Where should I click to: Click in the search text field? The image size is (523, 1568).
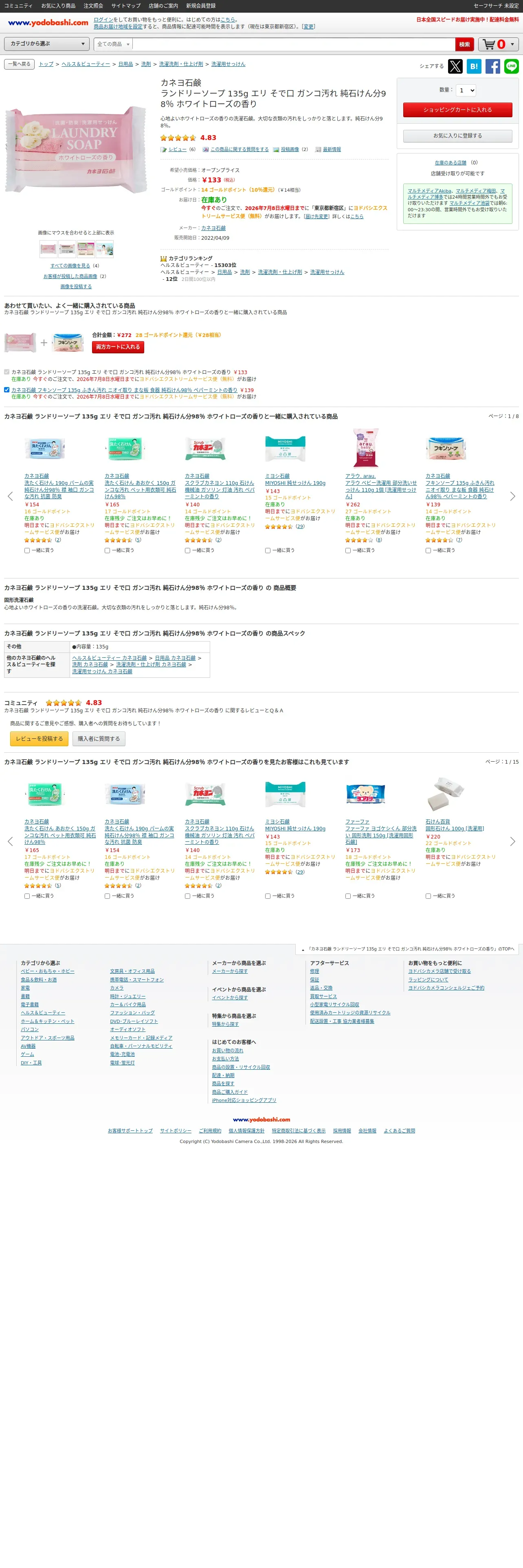[x=294, y=44]
